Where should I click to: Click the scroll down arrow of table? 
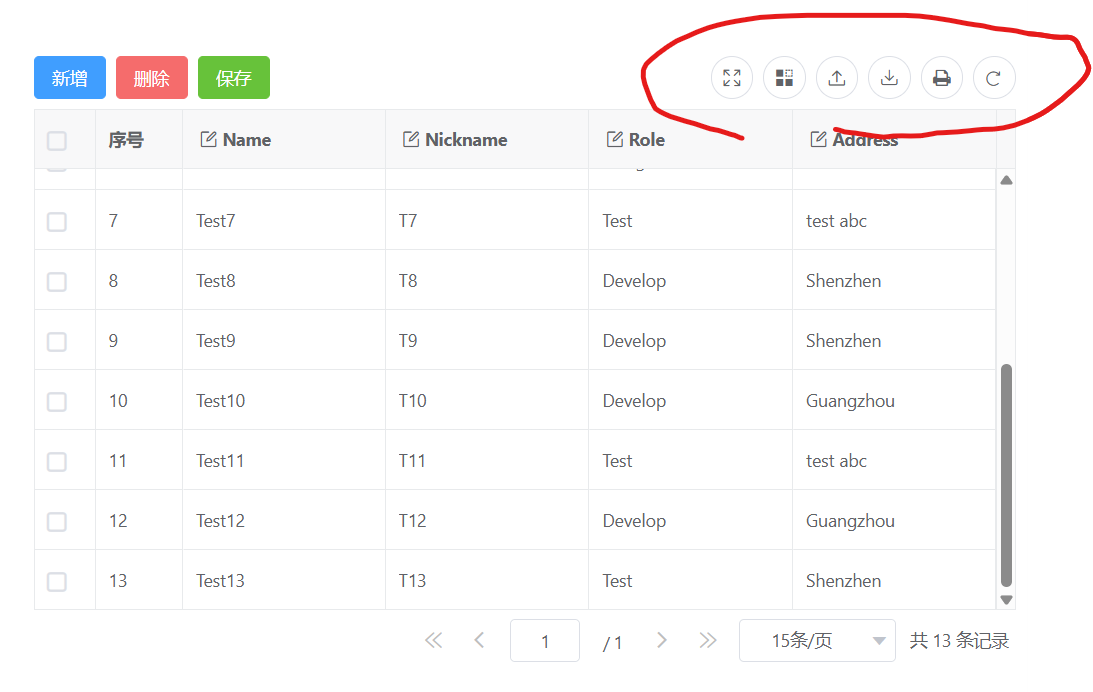click(1006, 600)
